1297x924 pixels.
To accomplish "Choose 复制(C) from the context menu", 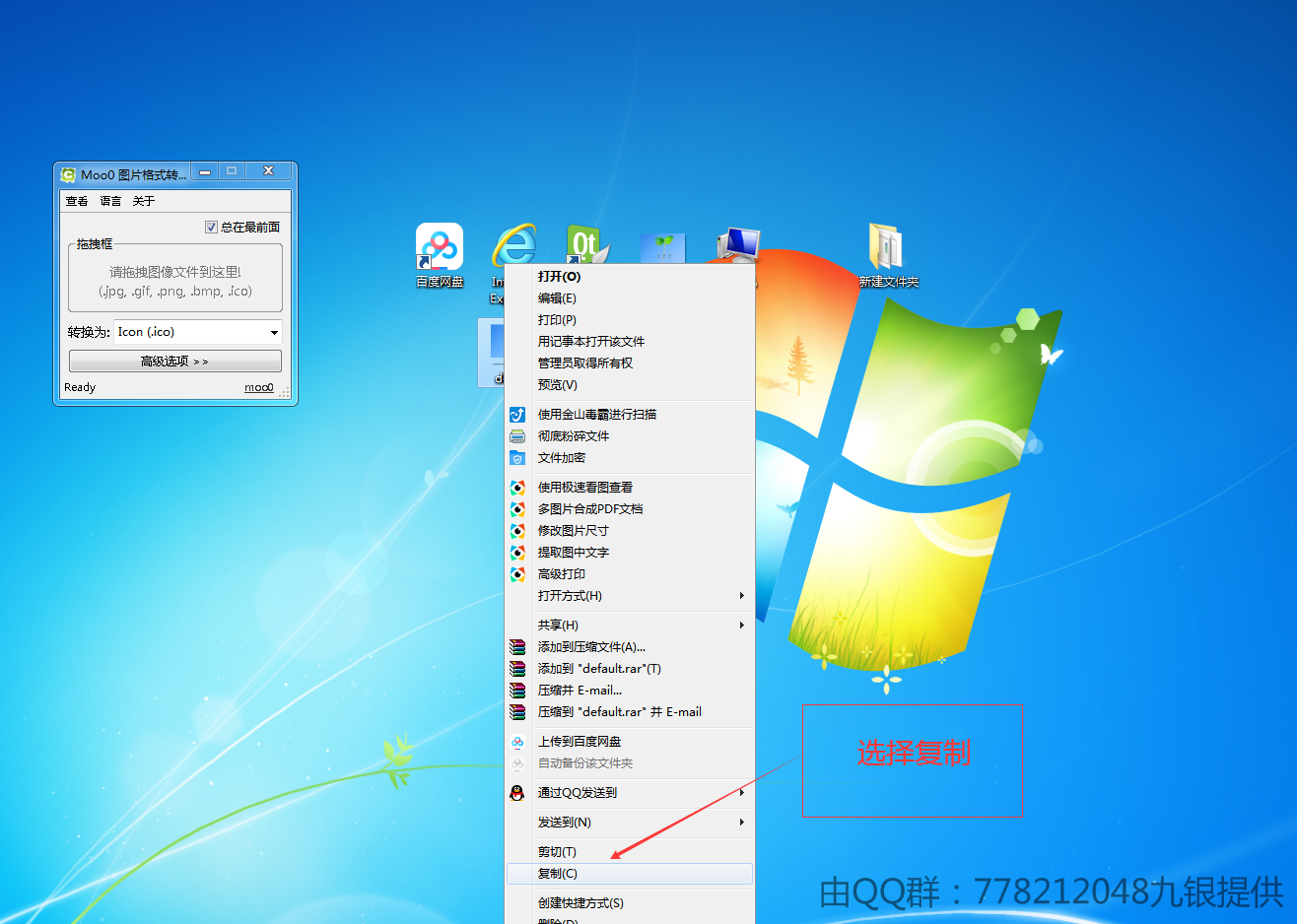I will pos(629,874).
